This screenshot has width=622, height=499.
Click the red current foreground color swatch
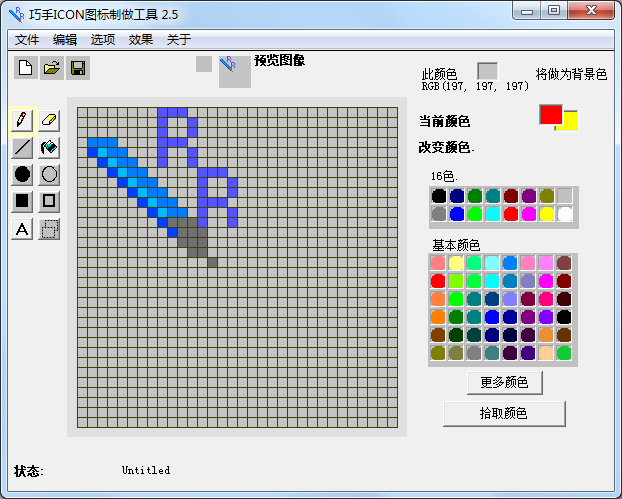pos(550,114)
